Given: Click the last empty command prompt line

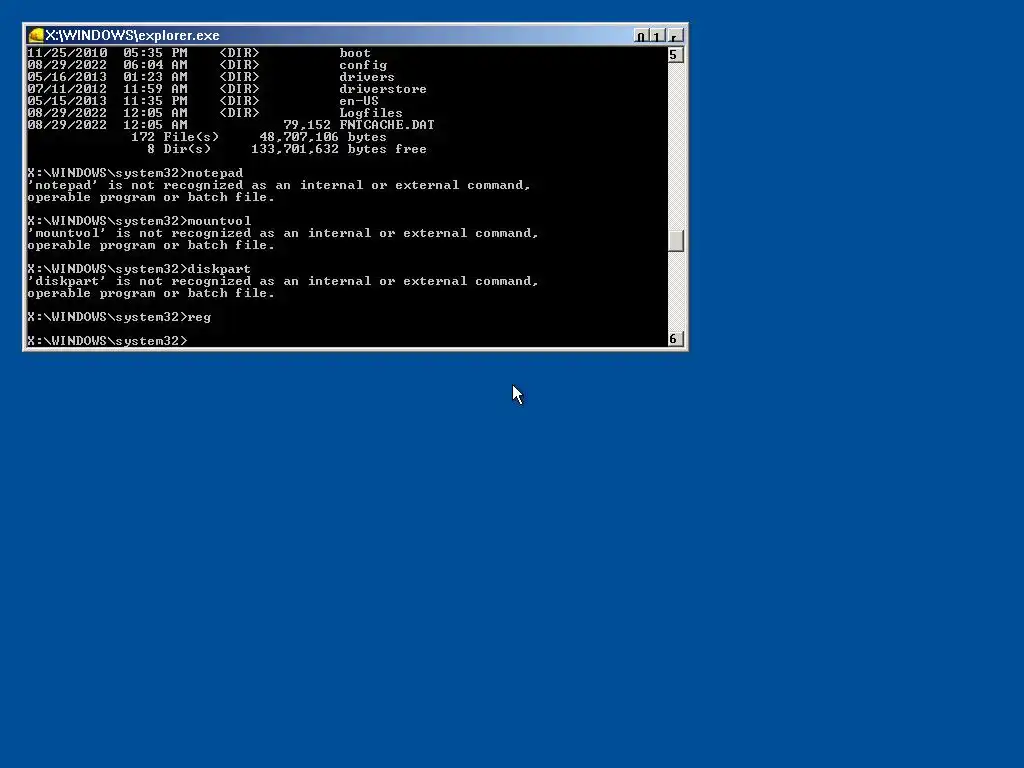Looking at the screenshot, I should coord(108,341).
